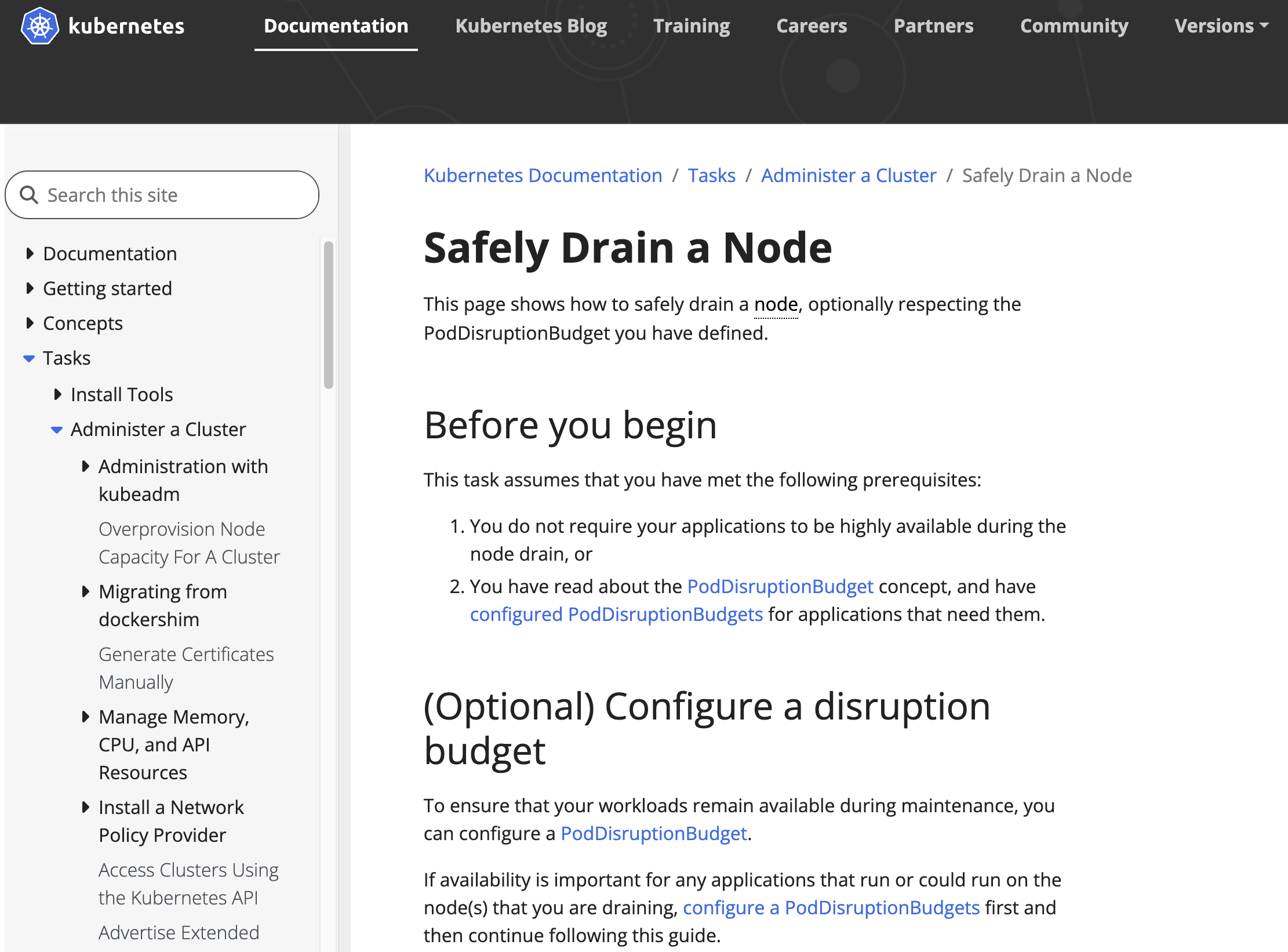
Task: Click the Tasks breadcrumb link
Action: point(711,175)
